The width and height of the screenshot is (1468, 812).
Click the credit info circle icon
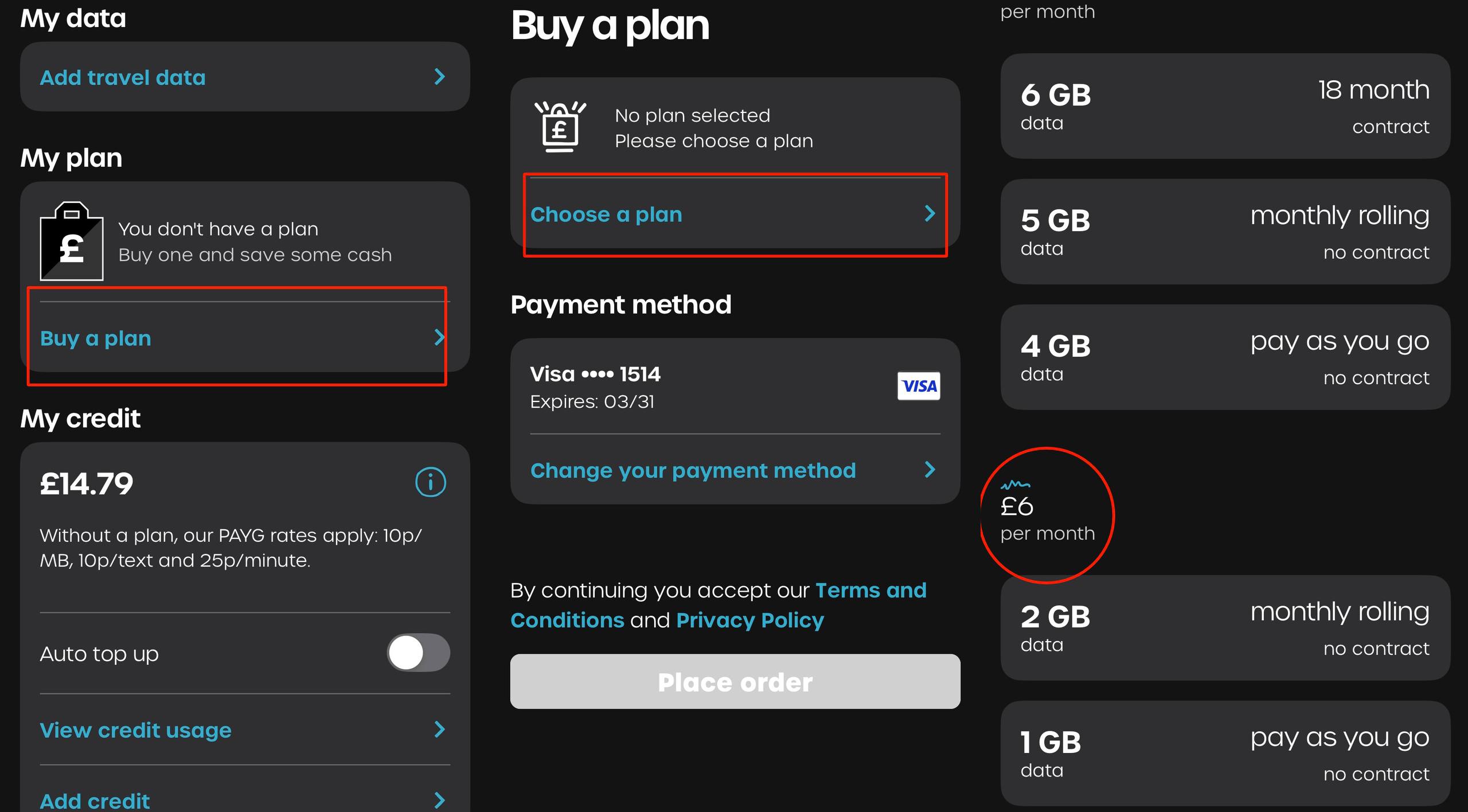coord(430,482)
